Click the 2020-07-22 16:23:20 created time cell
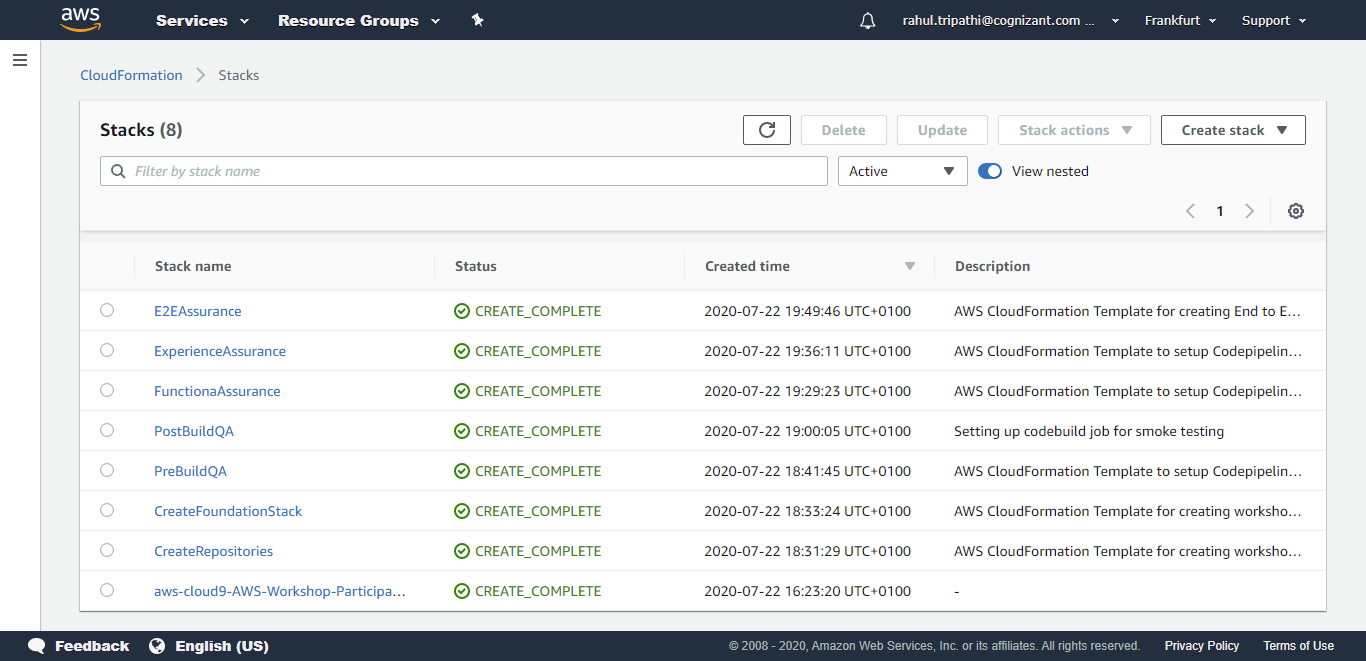The width and height of the screenshot is (1366, 661). point(808,591)
